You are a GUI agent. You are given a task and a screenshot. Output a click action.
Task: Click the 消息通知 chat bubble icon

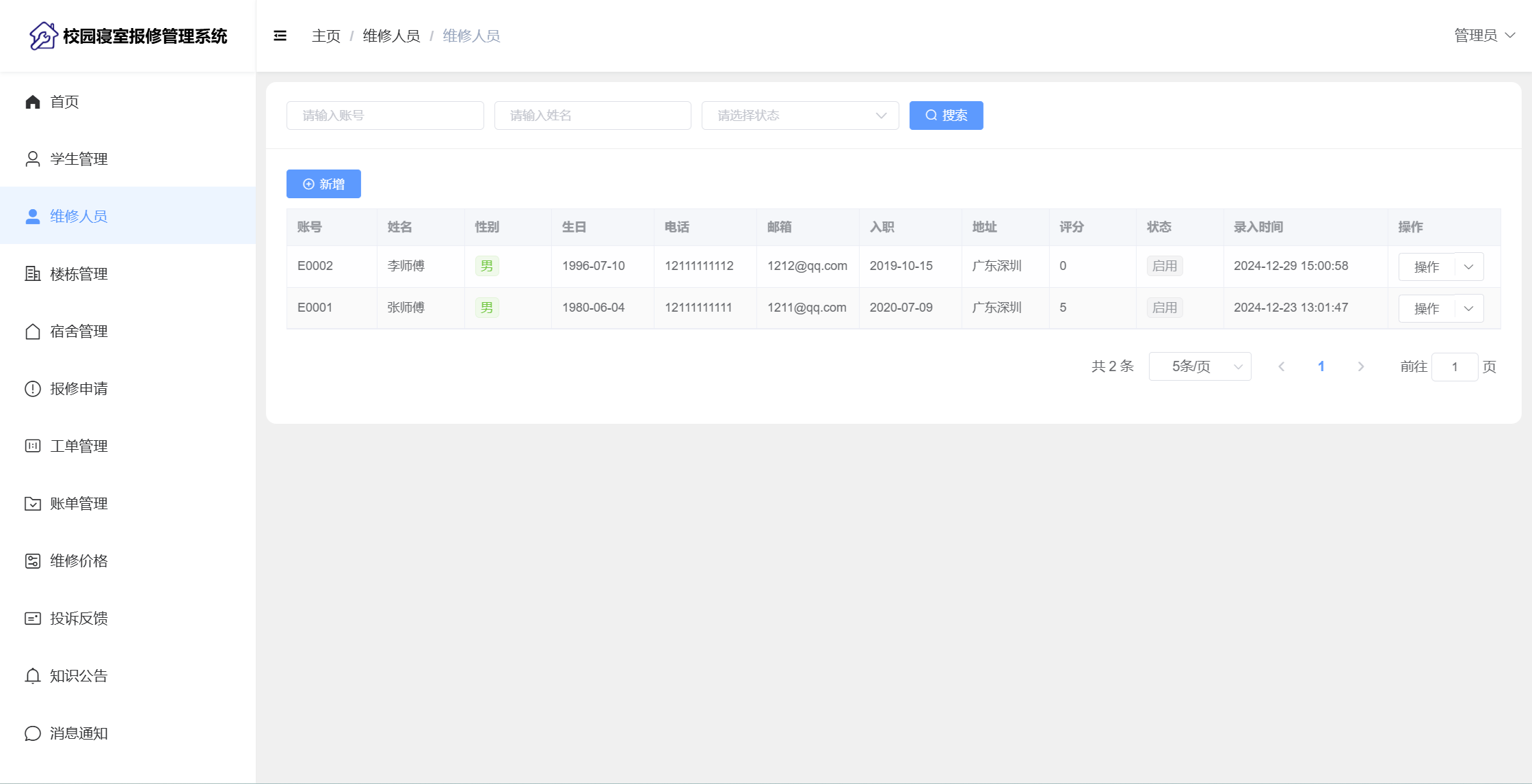[32, 733]
